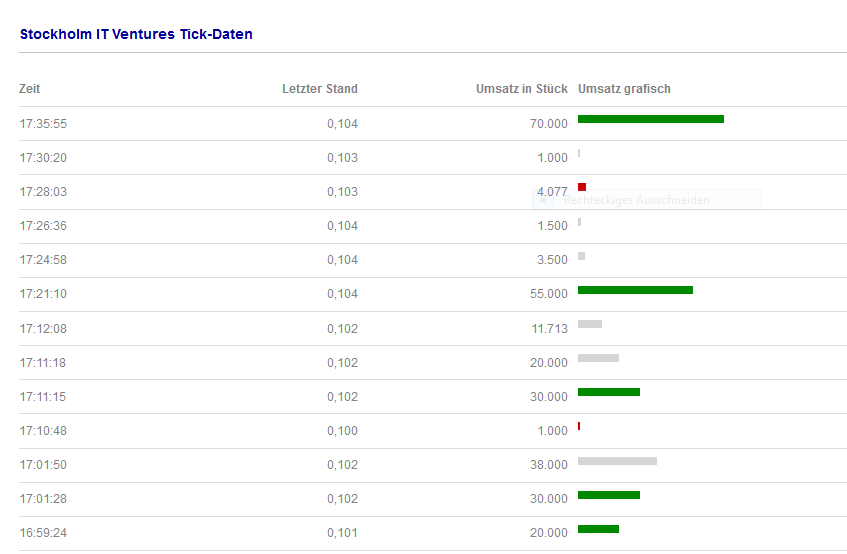Click the 55.000 volume value
This screenshot has height=554, width=847.
549,294
